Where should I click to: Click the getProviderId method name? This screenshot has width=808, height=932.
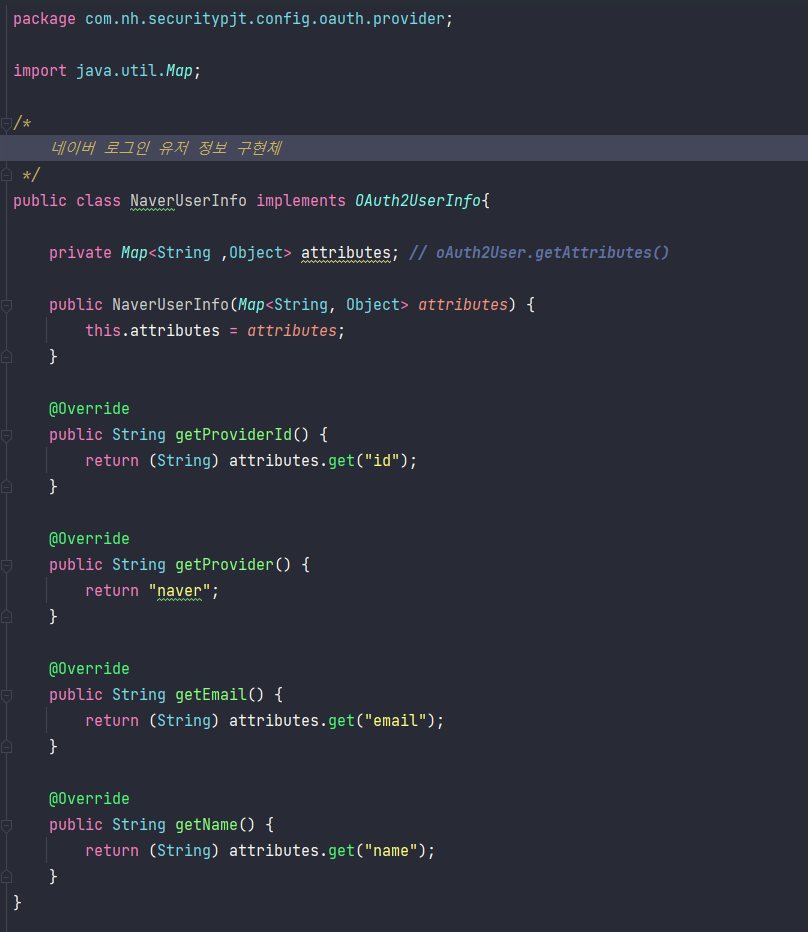tap(234, 435)
